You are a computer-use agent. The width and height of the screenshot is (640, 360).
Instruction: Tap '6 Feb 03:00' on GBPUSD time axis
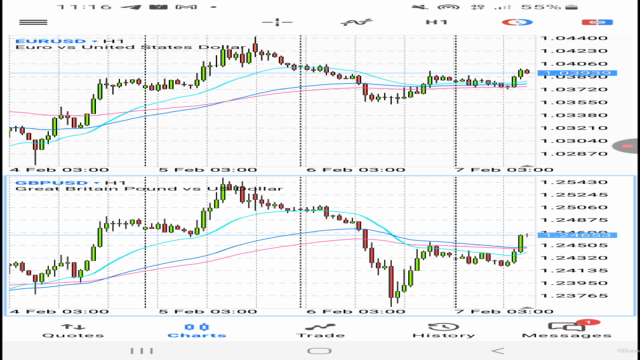pyautogui.click(x=356, y=311)
